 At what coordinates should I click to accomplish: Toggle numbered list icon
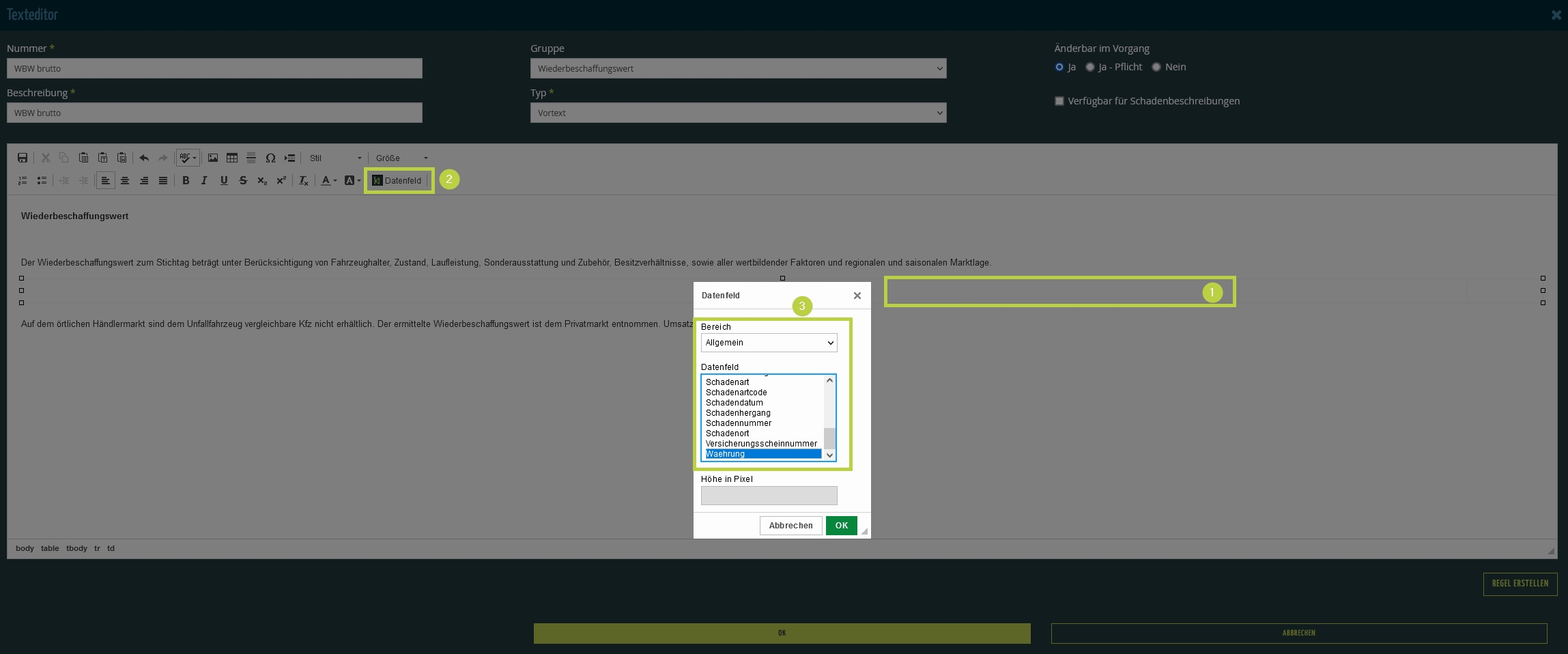[x=23, y=181]
